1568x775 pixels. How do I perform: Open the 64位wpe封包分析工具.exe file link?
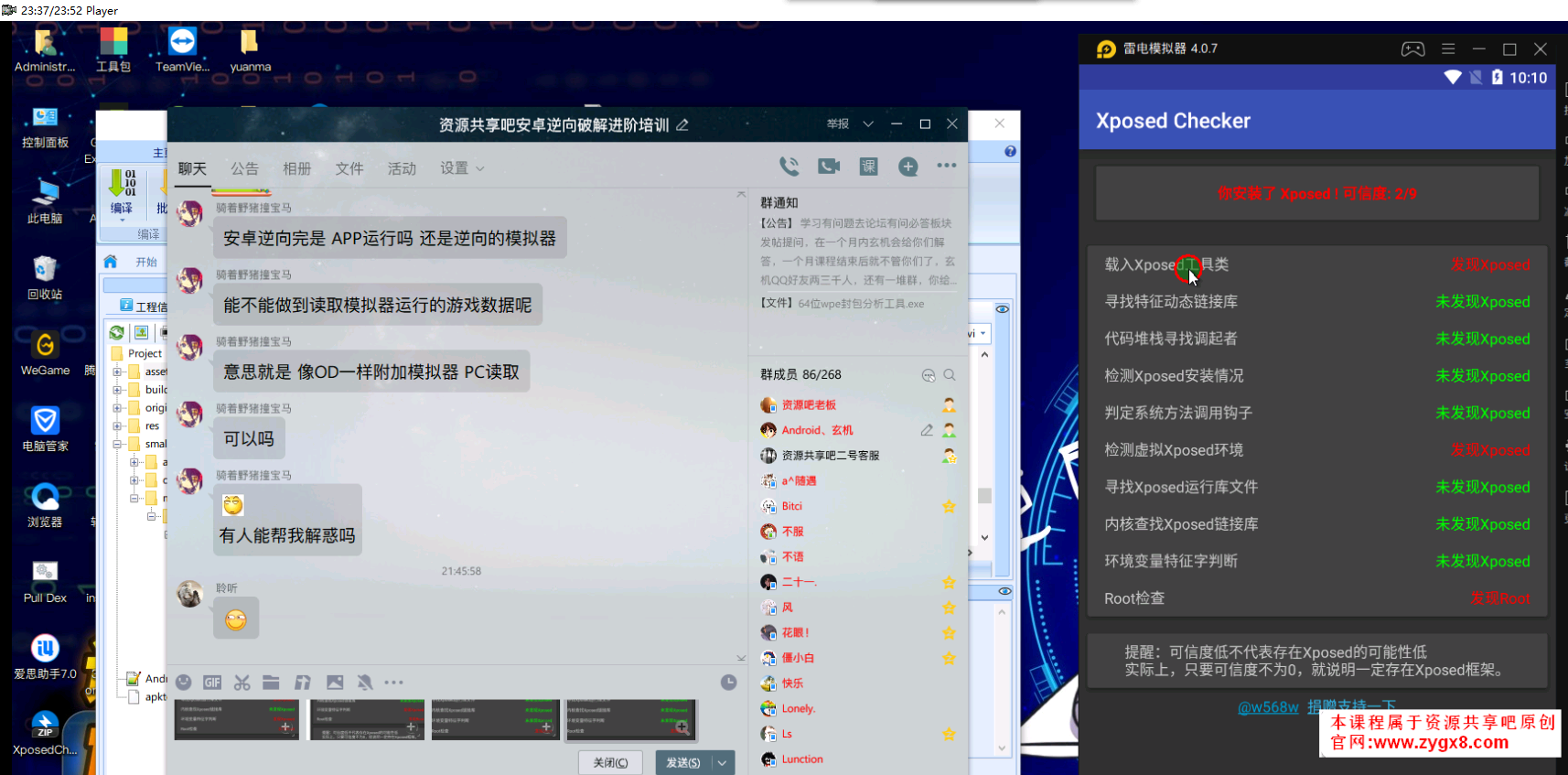pos(860,304)
